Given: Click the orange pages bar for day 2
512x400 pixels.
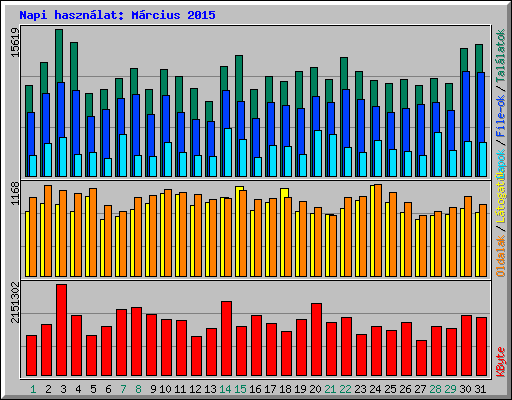Looking at the screenshot, I should coord(48,231).
